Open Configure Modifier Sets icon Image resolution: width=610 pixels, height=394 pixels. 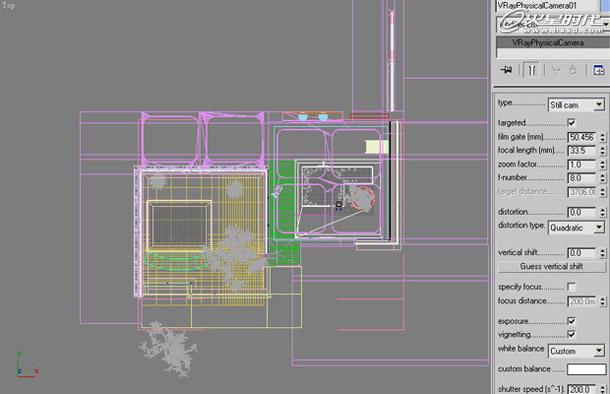pyautogui.click(x=599, y=70)
